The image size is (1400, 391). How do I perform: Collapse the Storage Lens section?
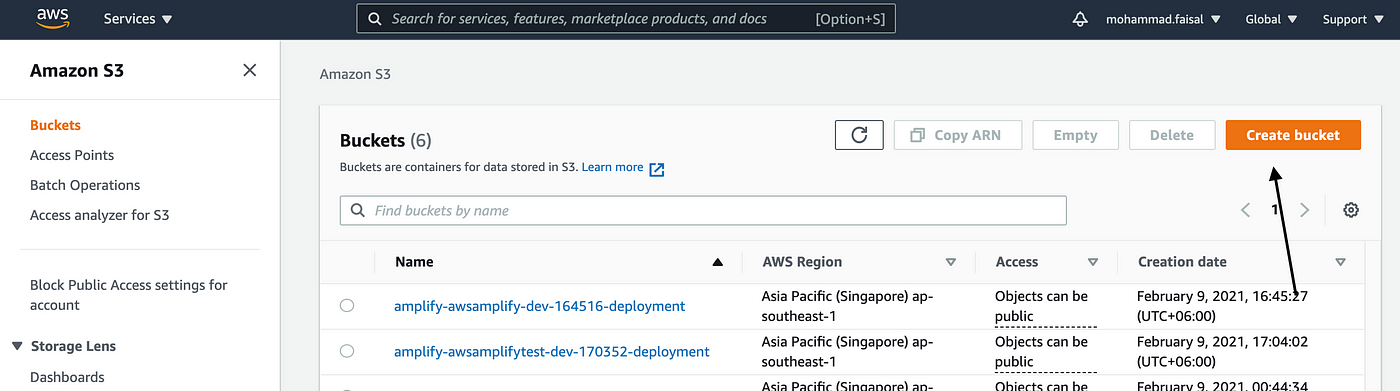point(18,346)
